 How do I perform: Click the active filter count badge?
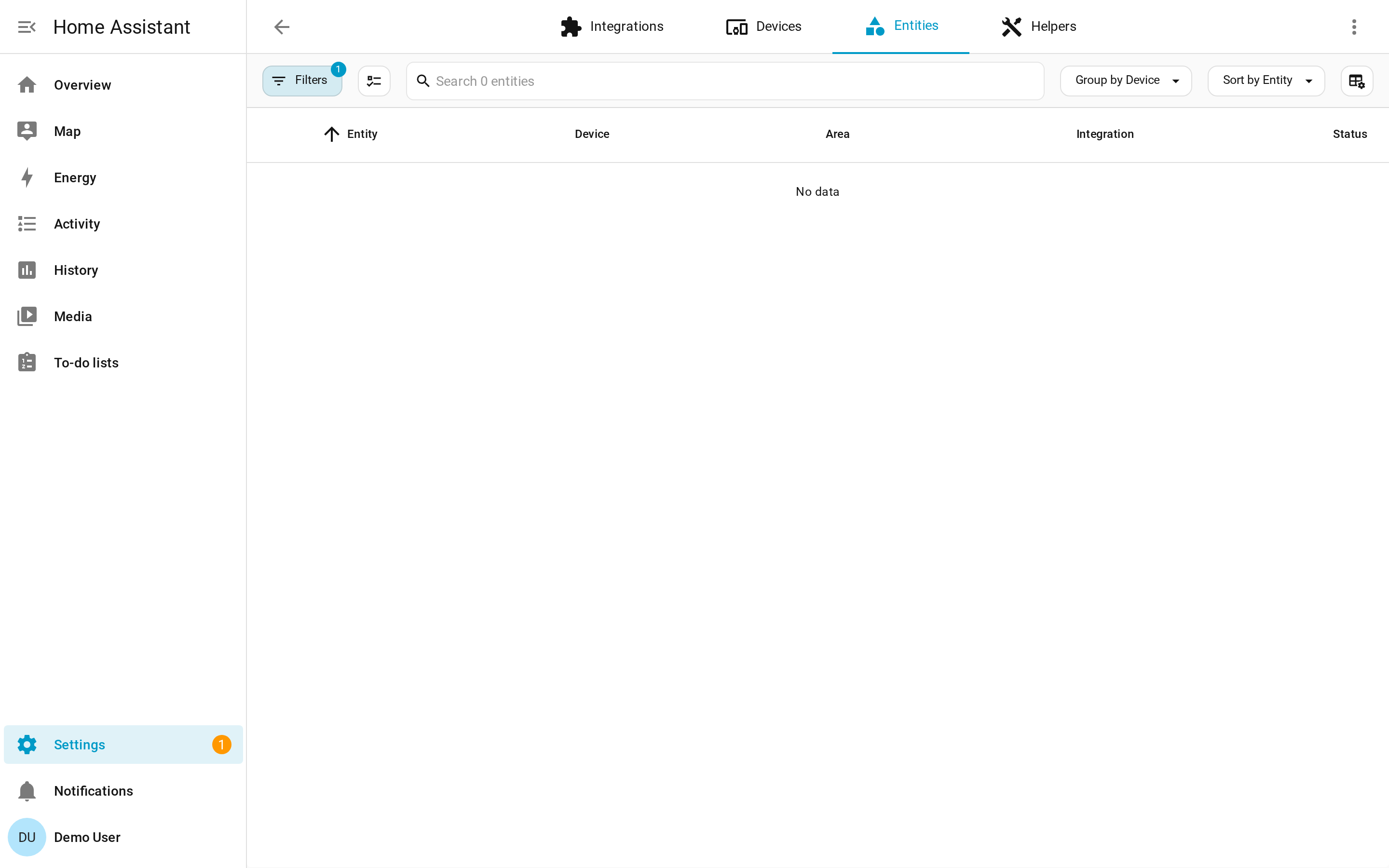[x=338, y=69]
